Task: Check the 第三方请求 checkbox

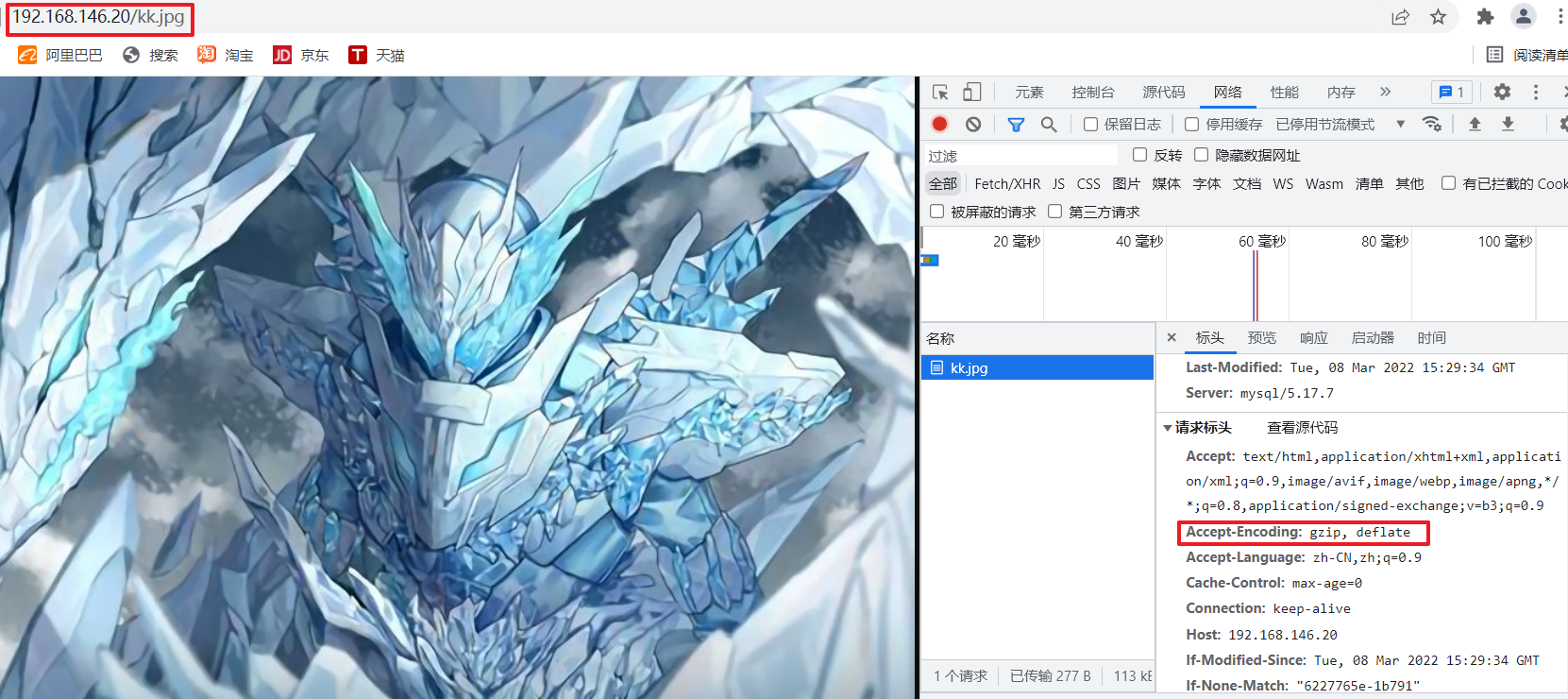Action: click(1054, 211)
